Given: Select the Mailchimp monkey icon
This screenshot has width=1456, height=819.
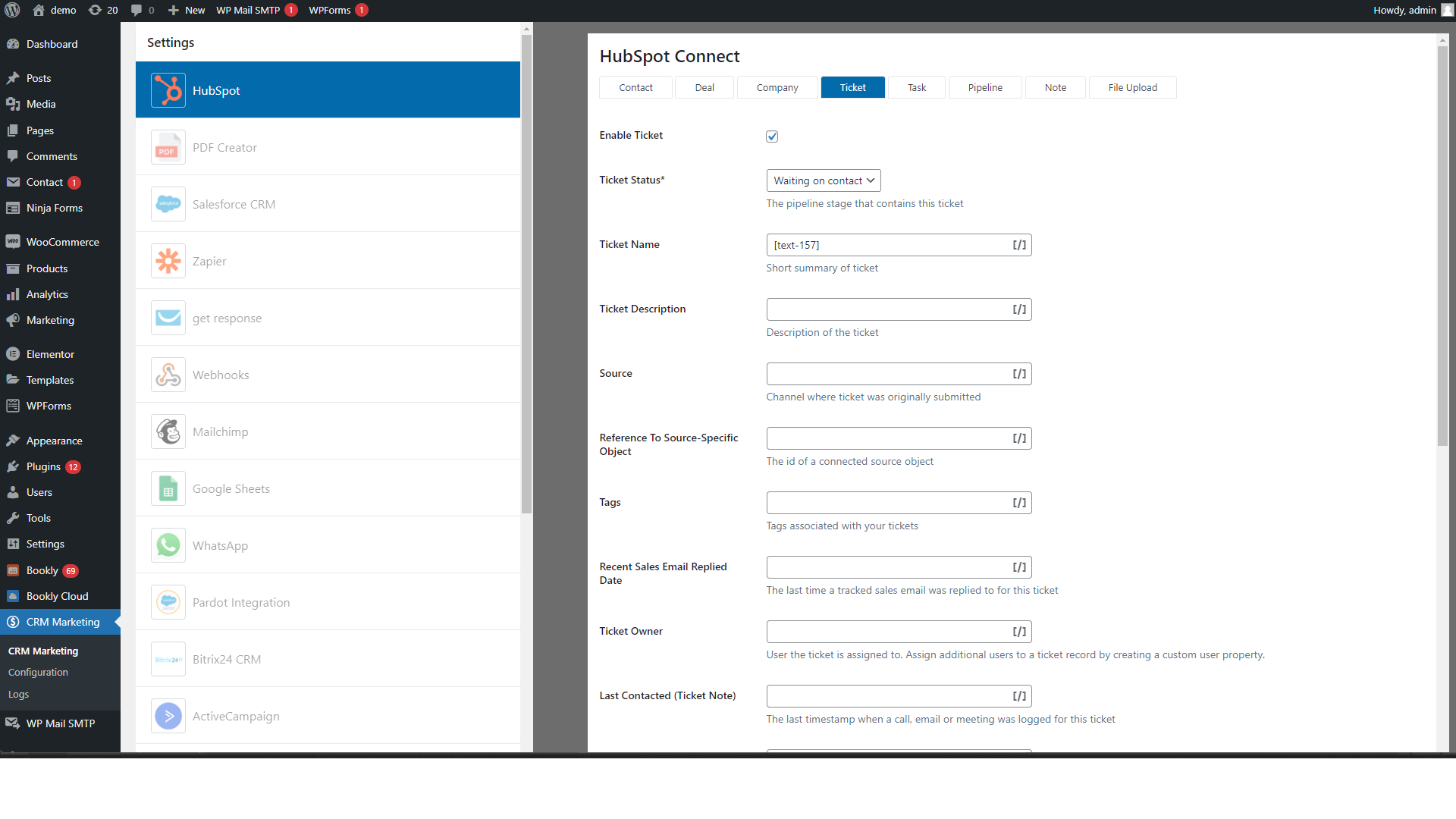Looking at the screenshot, I should tap(168, 431).
